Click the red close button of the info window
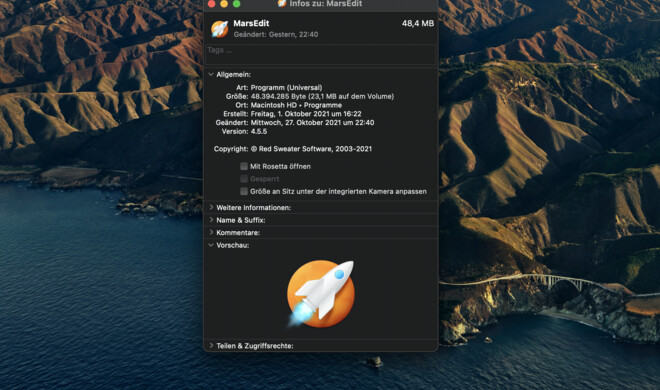 click(212, 4)
